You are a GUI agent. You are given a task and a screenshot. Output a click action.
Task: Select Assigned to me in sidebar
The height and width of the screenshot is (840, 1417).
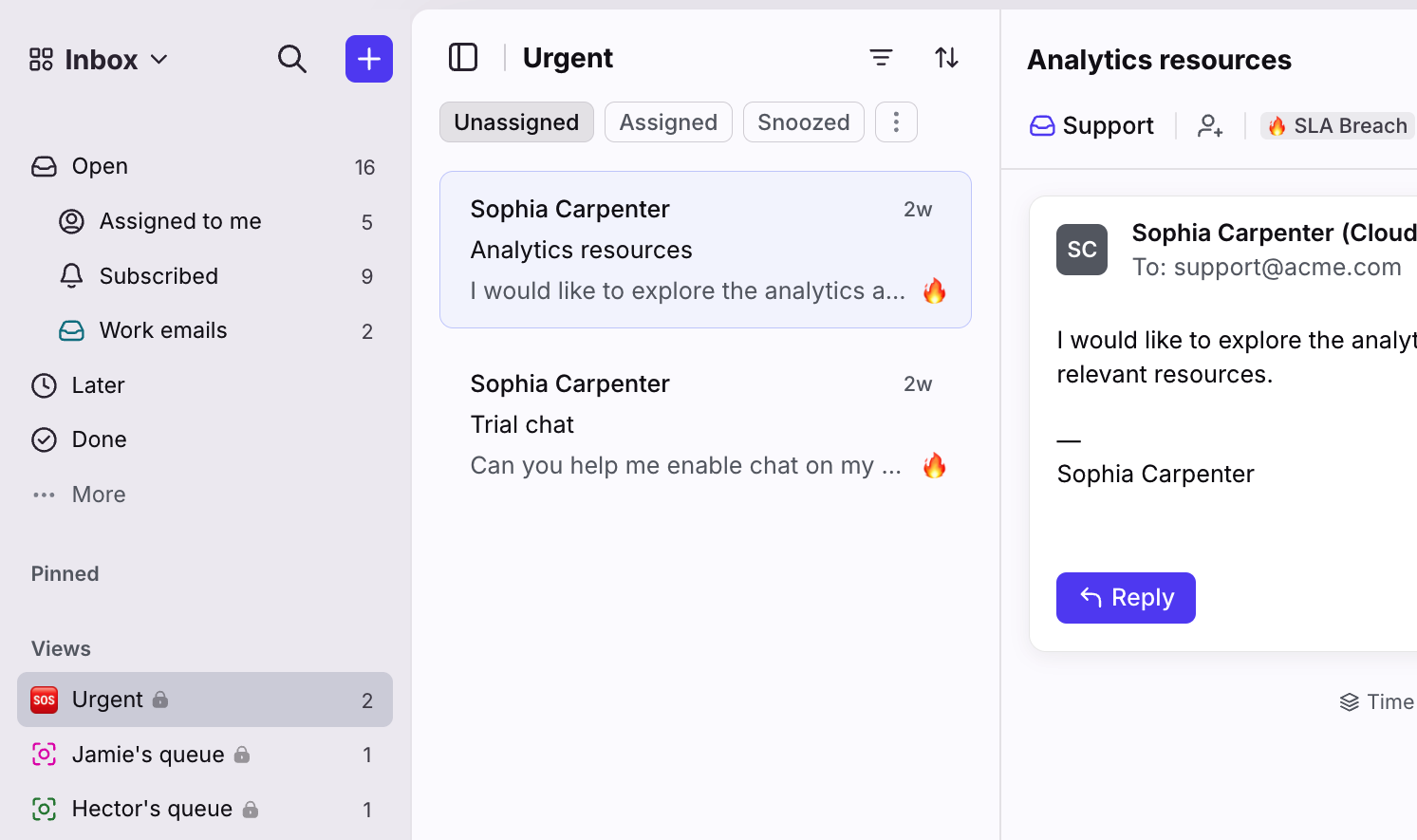(205, 221)
